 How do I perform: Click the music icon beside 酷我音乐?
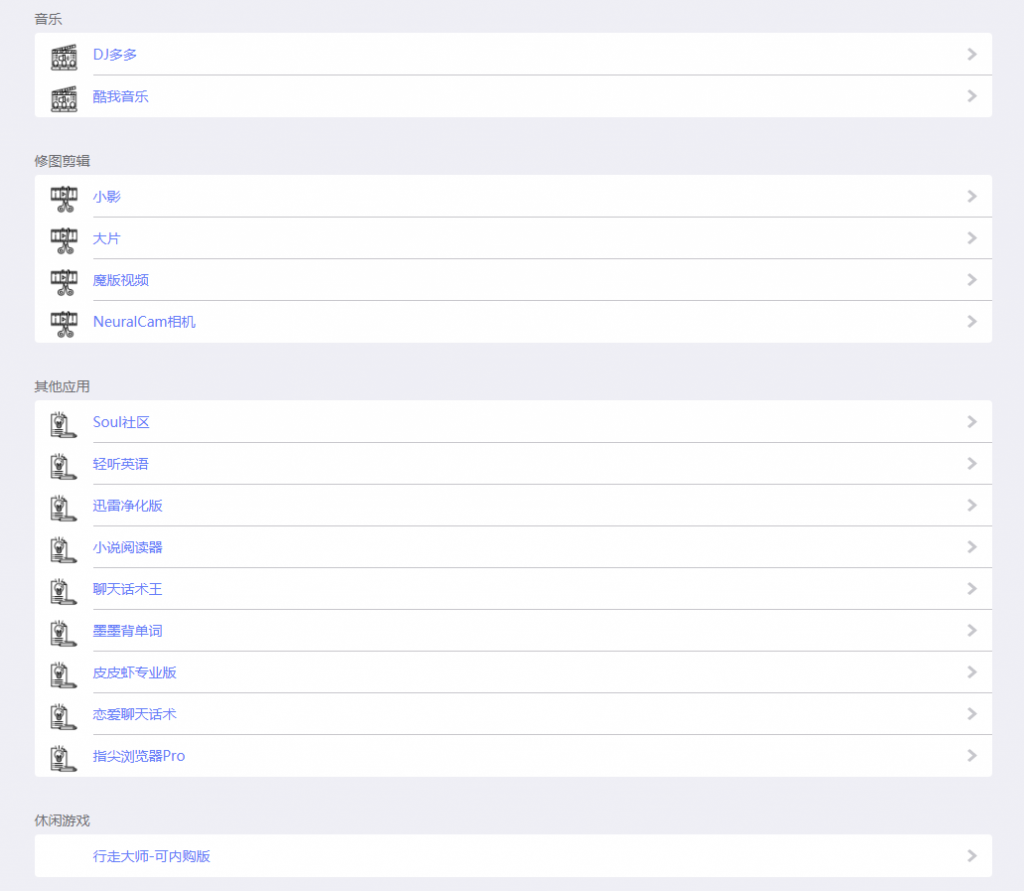click(64, 99)
